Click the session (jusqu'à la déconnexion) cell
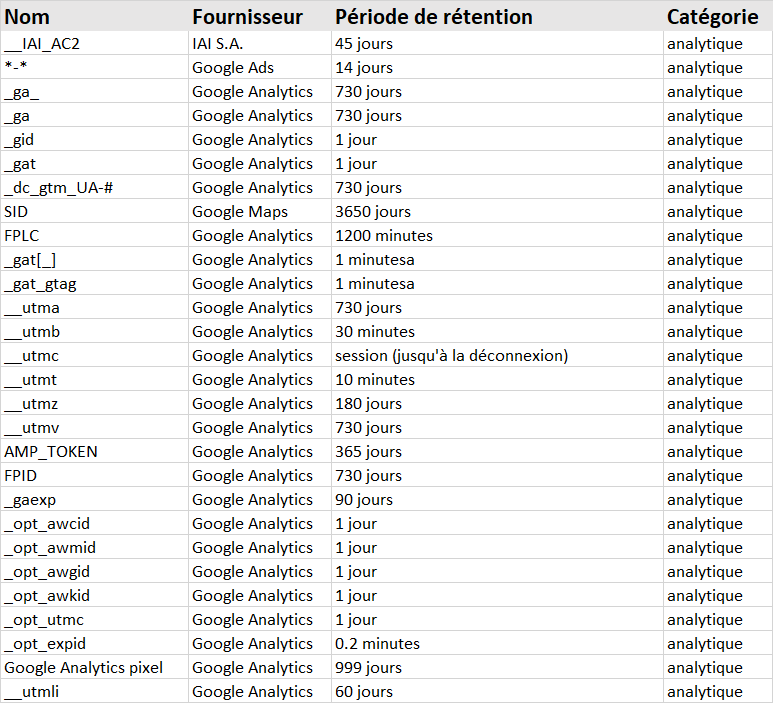Screen dimensions: 773x703 coord(451,356)
